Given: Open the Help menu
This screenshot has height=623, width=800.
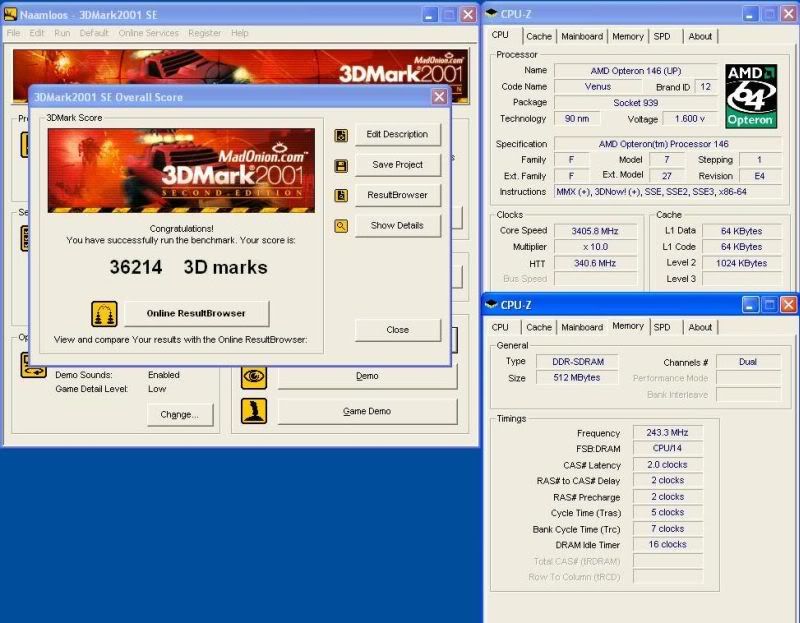Looking at the screenshot, I should point(239,33).
